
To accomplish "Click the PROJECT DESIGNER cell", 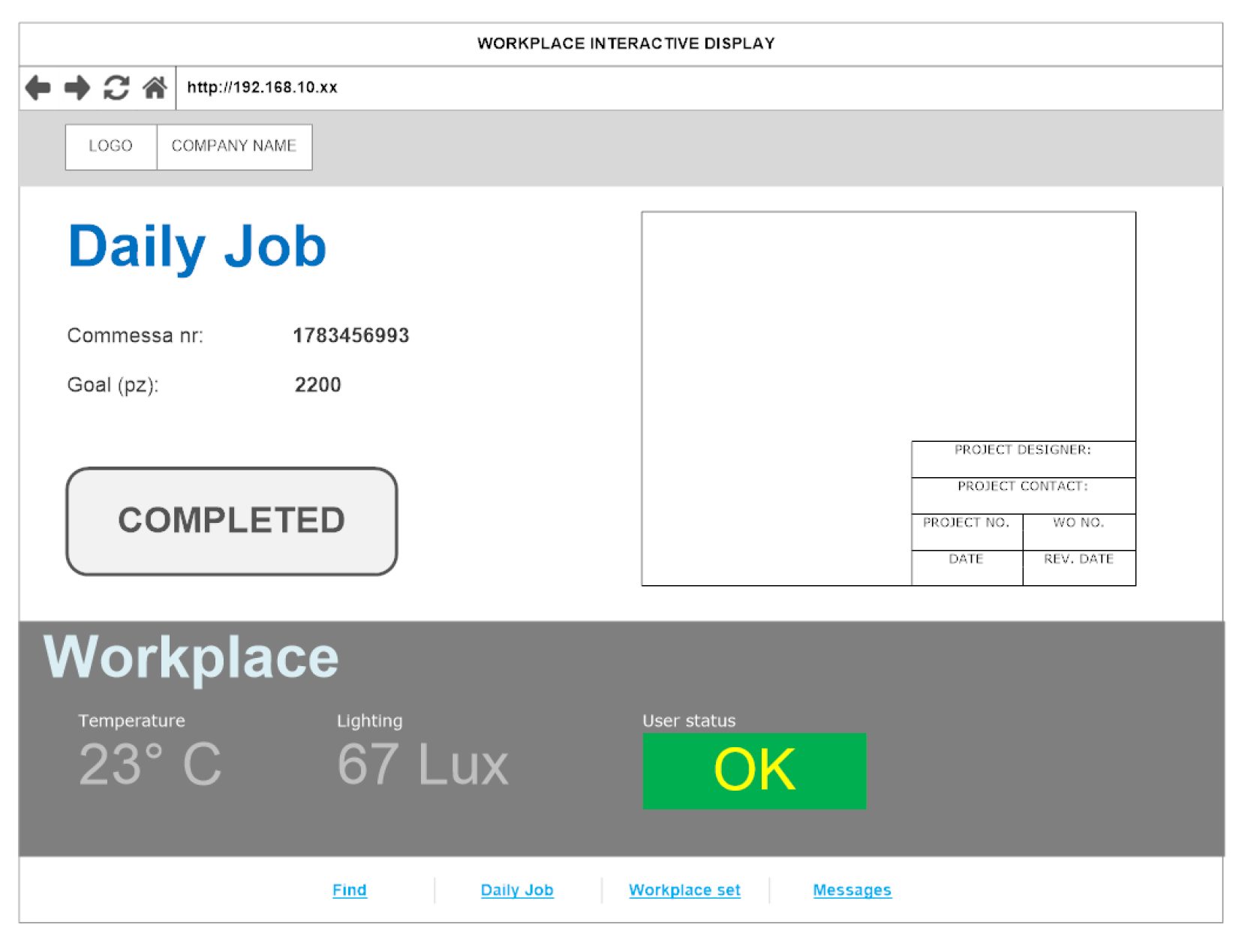I will [x=1023, y=458].
